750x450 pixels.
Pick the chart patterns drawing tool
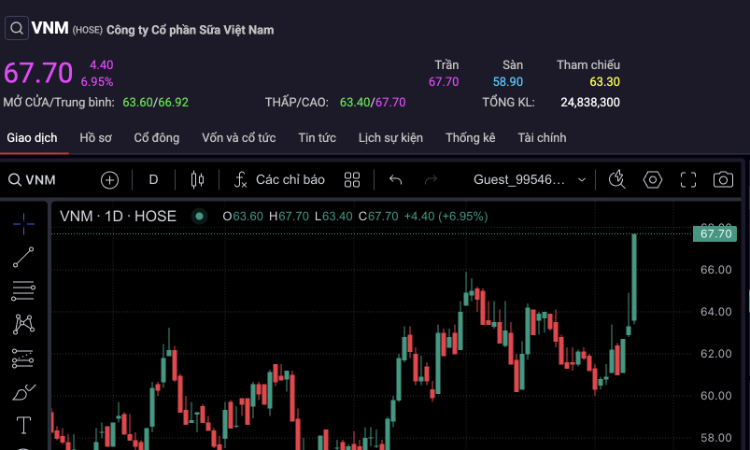[23, 324]
